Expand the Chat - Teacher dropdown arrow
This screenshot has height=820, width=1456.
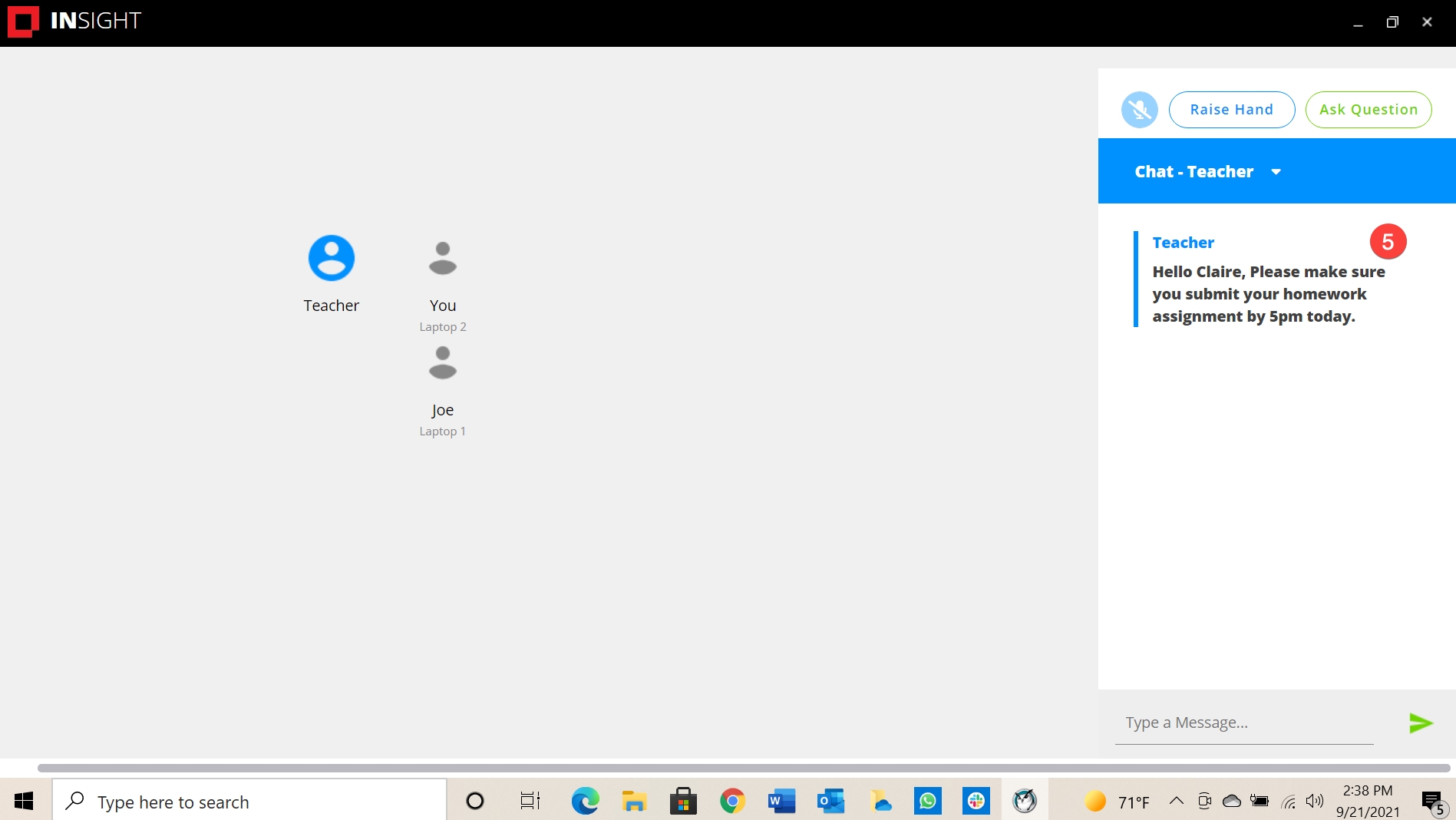(1276, 172)
